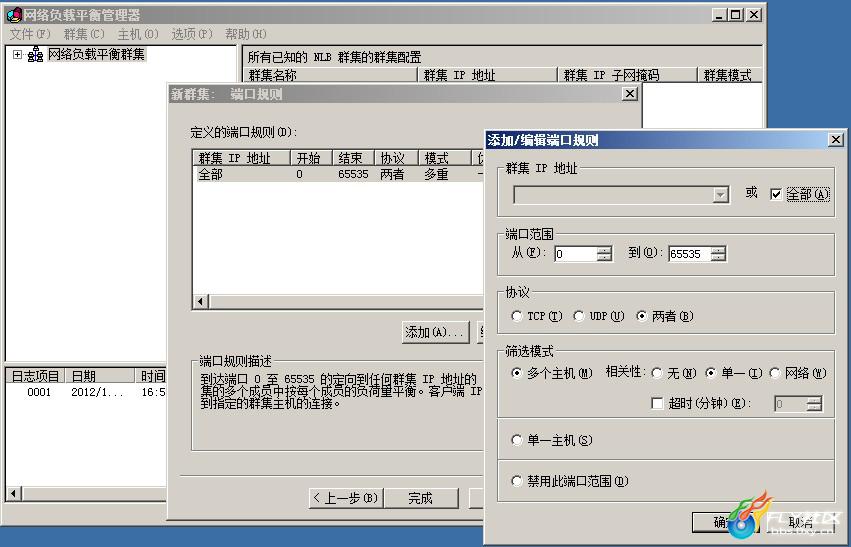Click the 群集名称 column header in main window
The image size is (851, 547).
click(x=331, y=75)
